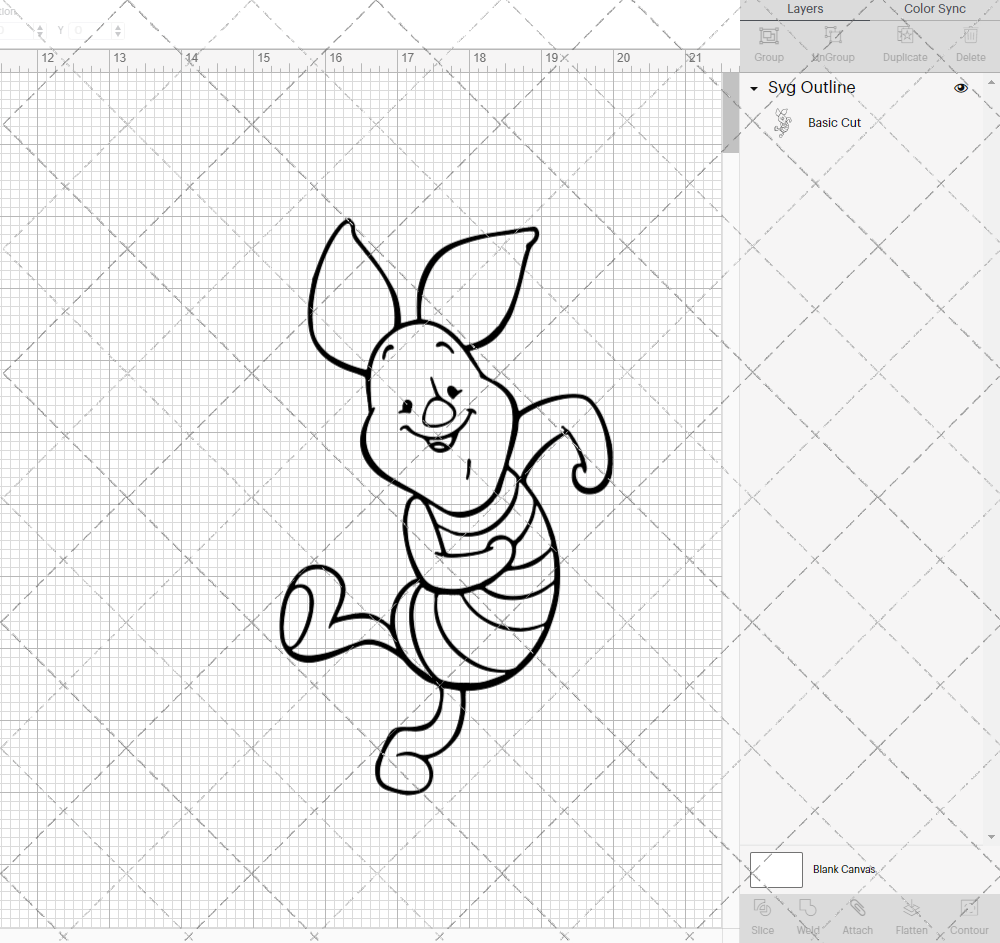Click the X position stepper arrows

40,30
